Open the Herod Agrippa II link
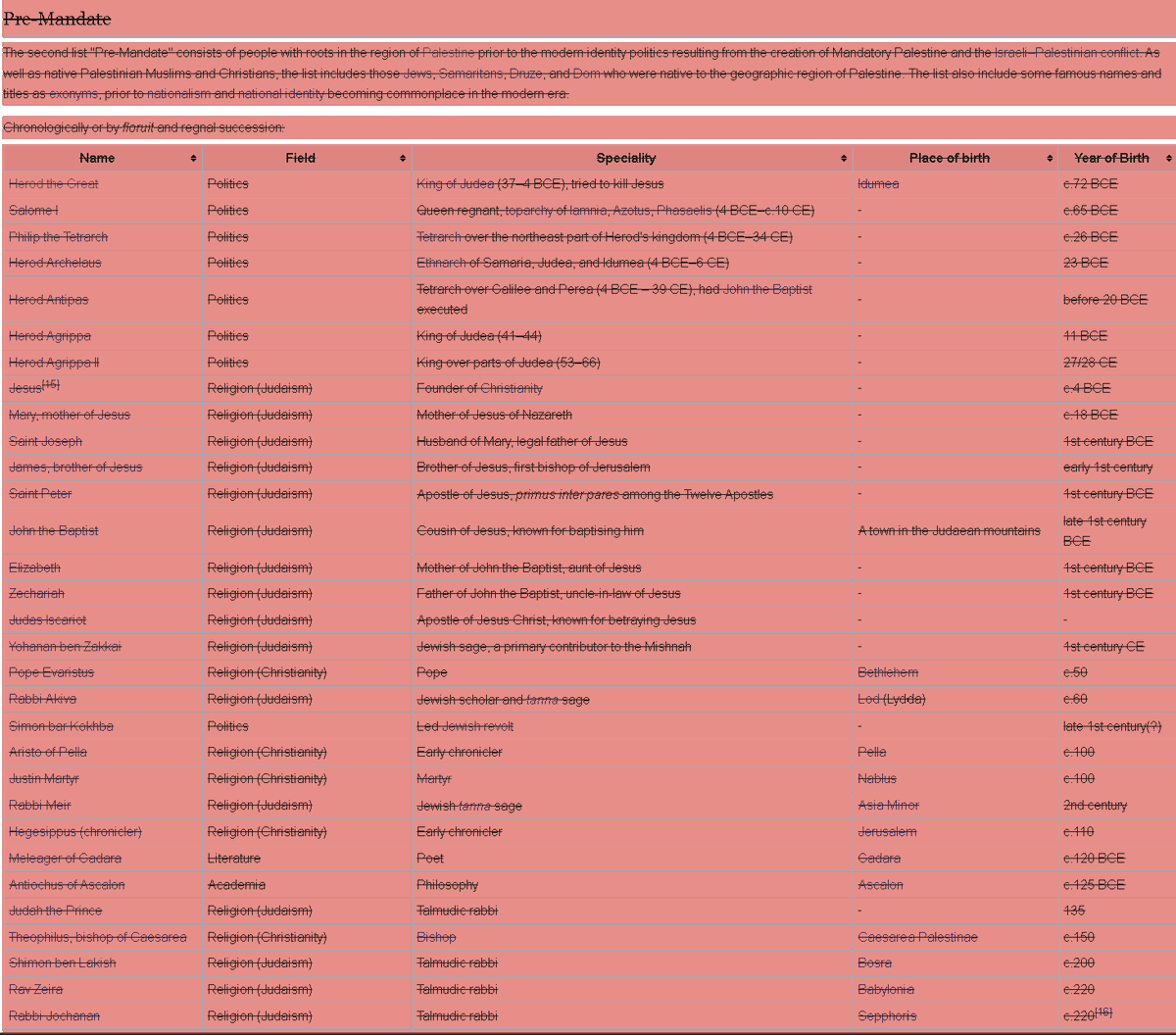The image size is (1176, 1035). coord(54,363)
